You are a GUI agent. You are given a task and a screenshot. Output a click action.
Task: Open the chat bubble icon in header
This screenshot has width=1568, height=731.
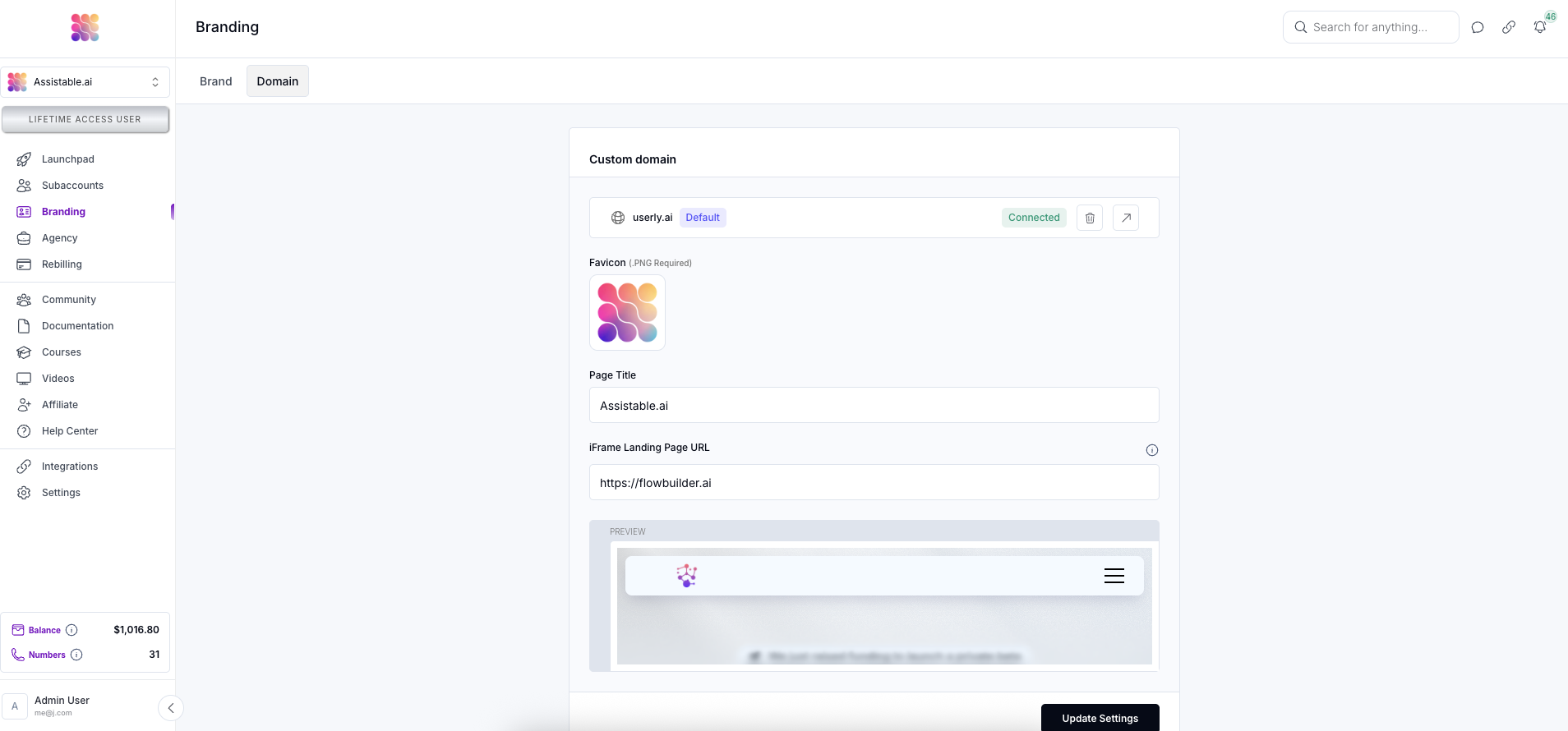(x=1478, y=27)
